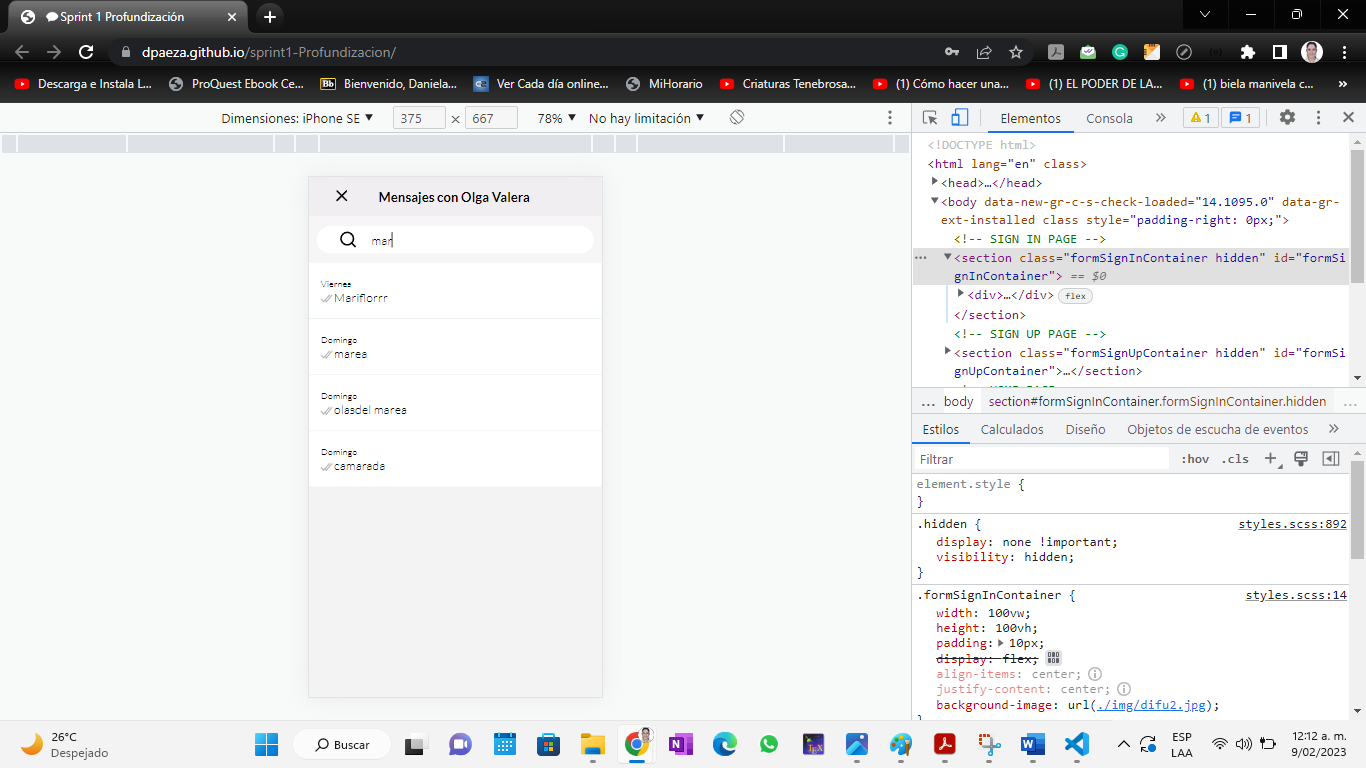
Task: Click the flex badge next to the div
Action: 1075,296
